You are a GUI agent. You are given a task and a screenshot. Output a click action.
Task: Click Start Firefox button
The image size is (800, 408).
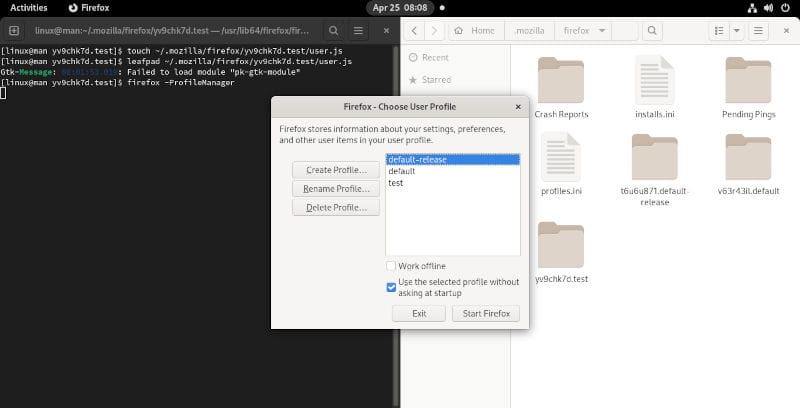486,313
